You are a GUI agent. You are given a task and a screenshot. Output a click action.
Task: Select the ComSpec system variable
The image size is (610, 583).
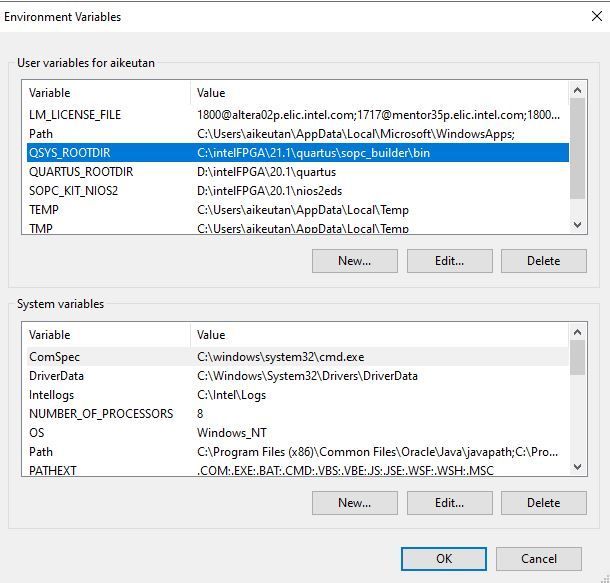coord(54,357)
